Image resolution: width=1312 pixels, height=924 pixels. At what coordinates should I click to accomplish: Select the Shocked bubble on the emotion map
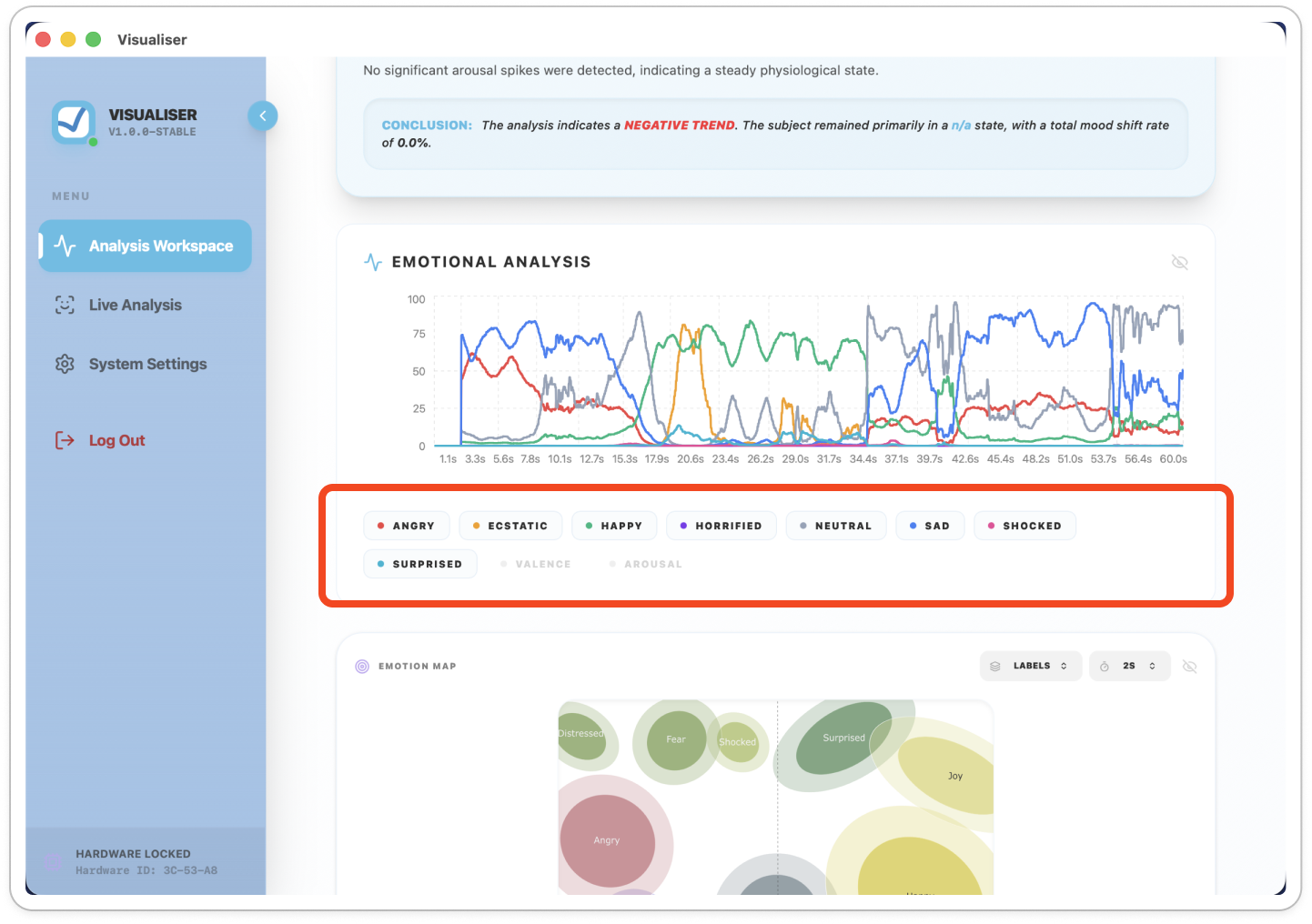[738, 742]
